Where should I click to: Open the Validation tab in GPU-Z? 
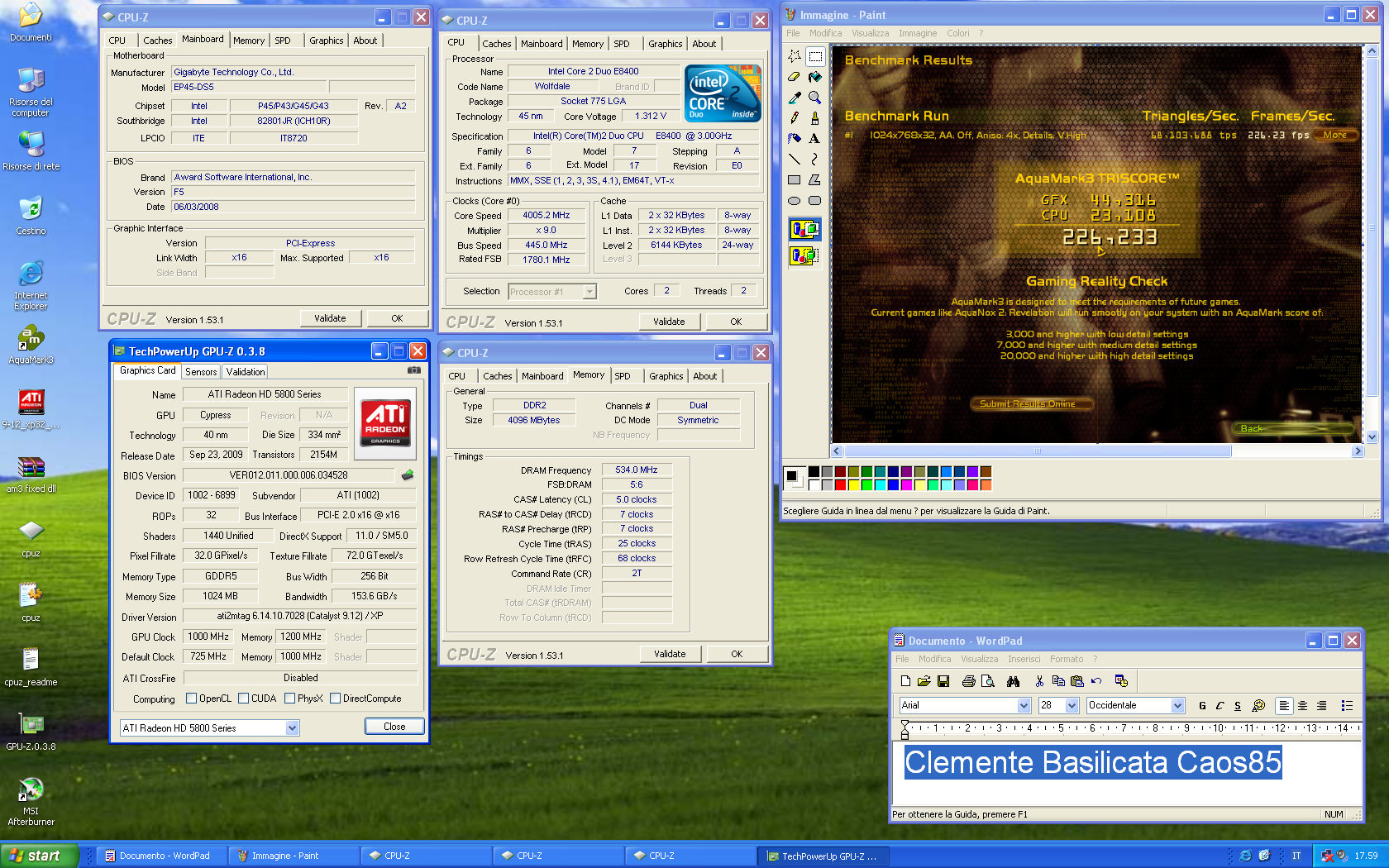pyautogui.click(x=246, y=372)
